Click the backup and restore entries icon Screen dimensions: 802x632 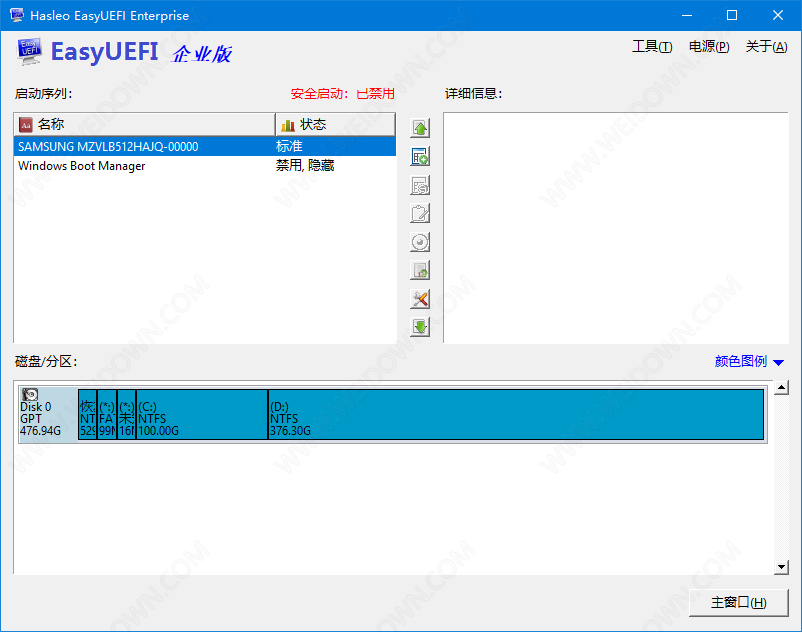[x=420, y=270]
